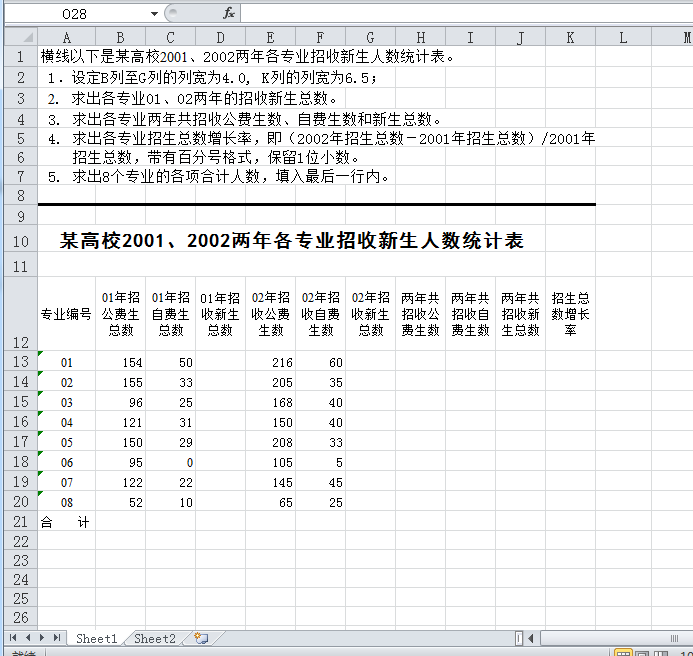Click the horizontal scrollbar track
Viewport: 693px width, 656px height.
click(616, 638)
